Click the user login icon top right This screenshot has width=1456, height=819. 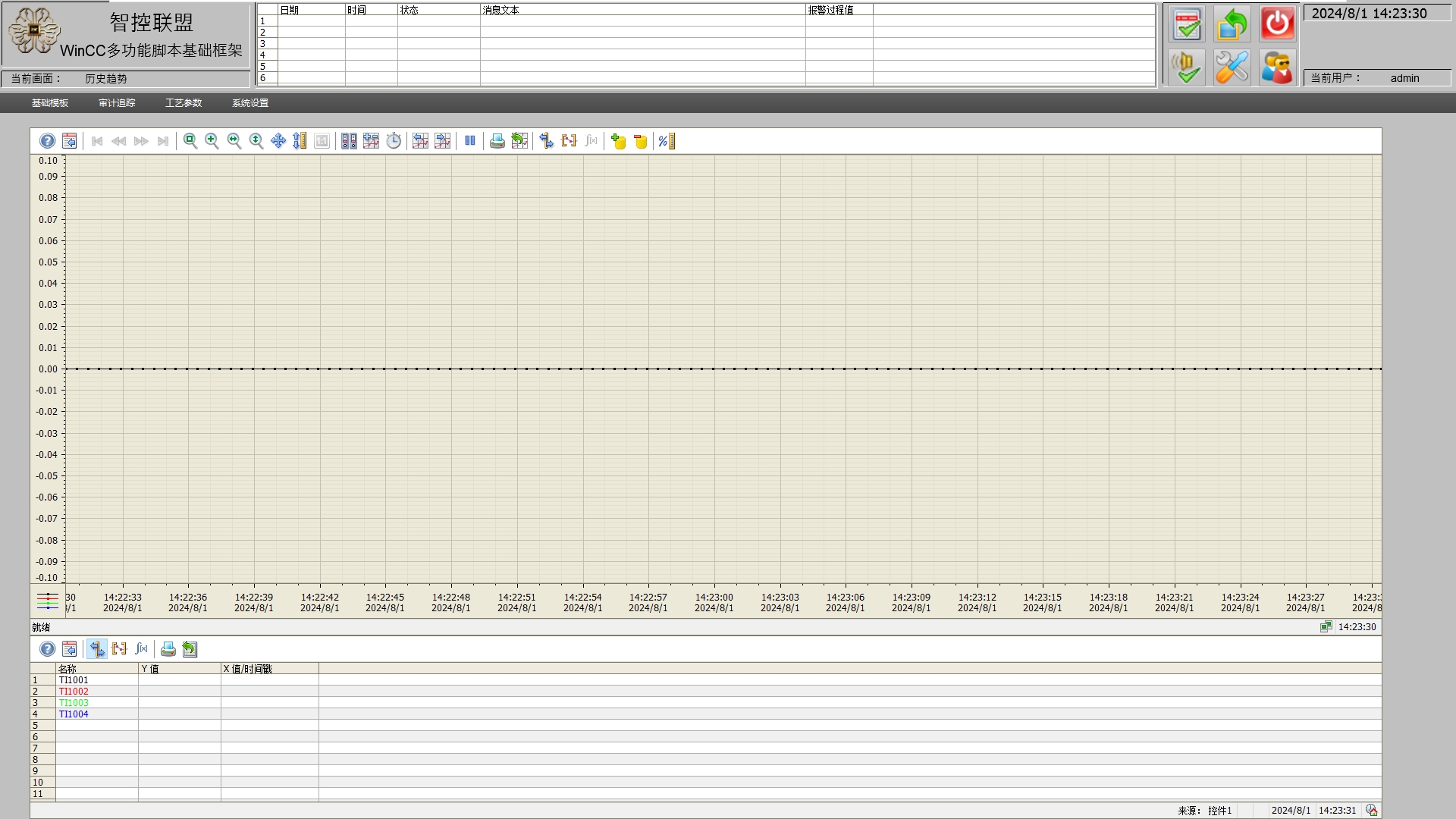pos(1277,67)
